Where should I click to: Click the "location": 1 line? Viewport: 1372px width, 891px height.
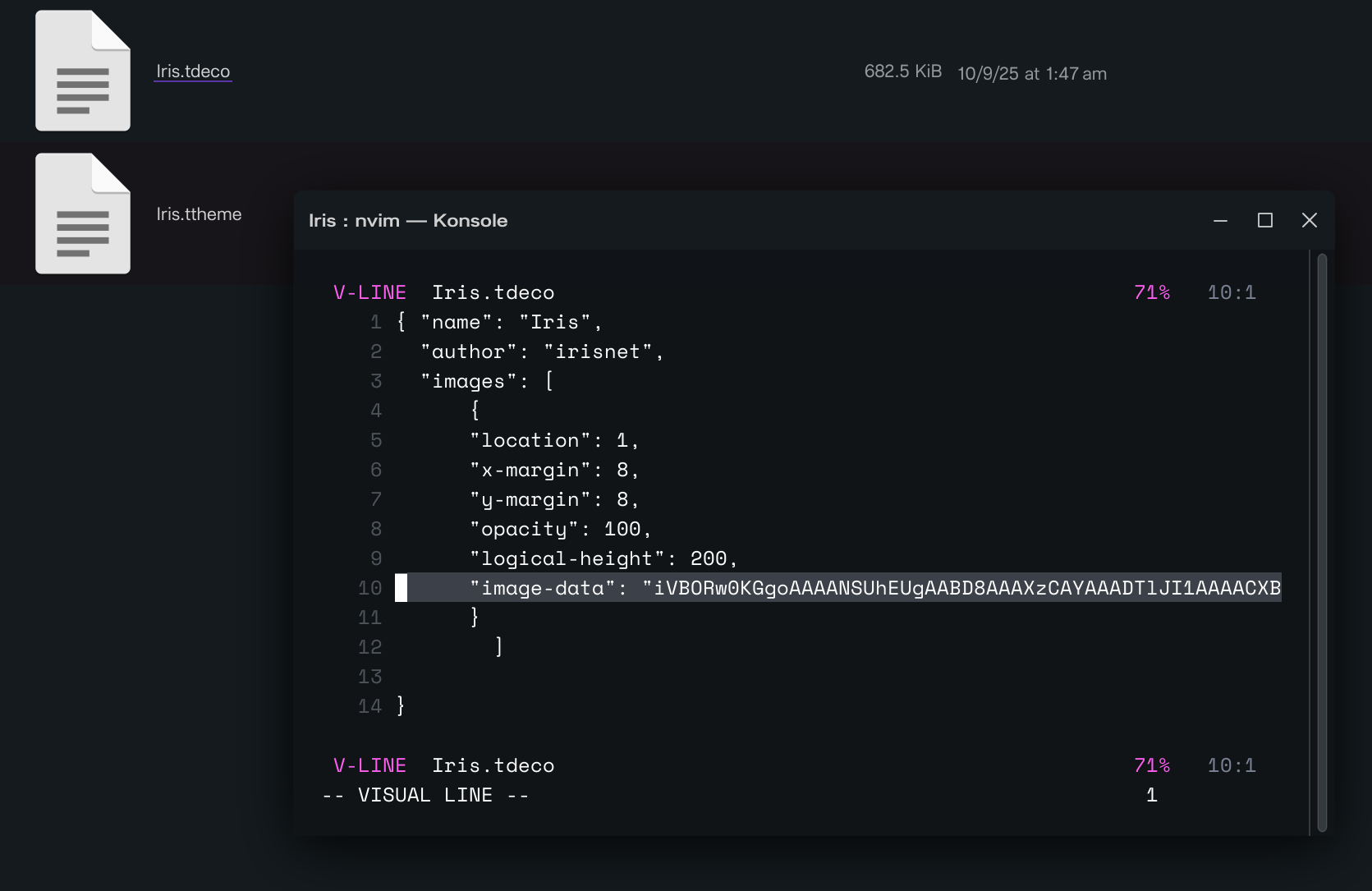pos(554,440)
